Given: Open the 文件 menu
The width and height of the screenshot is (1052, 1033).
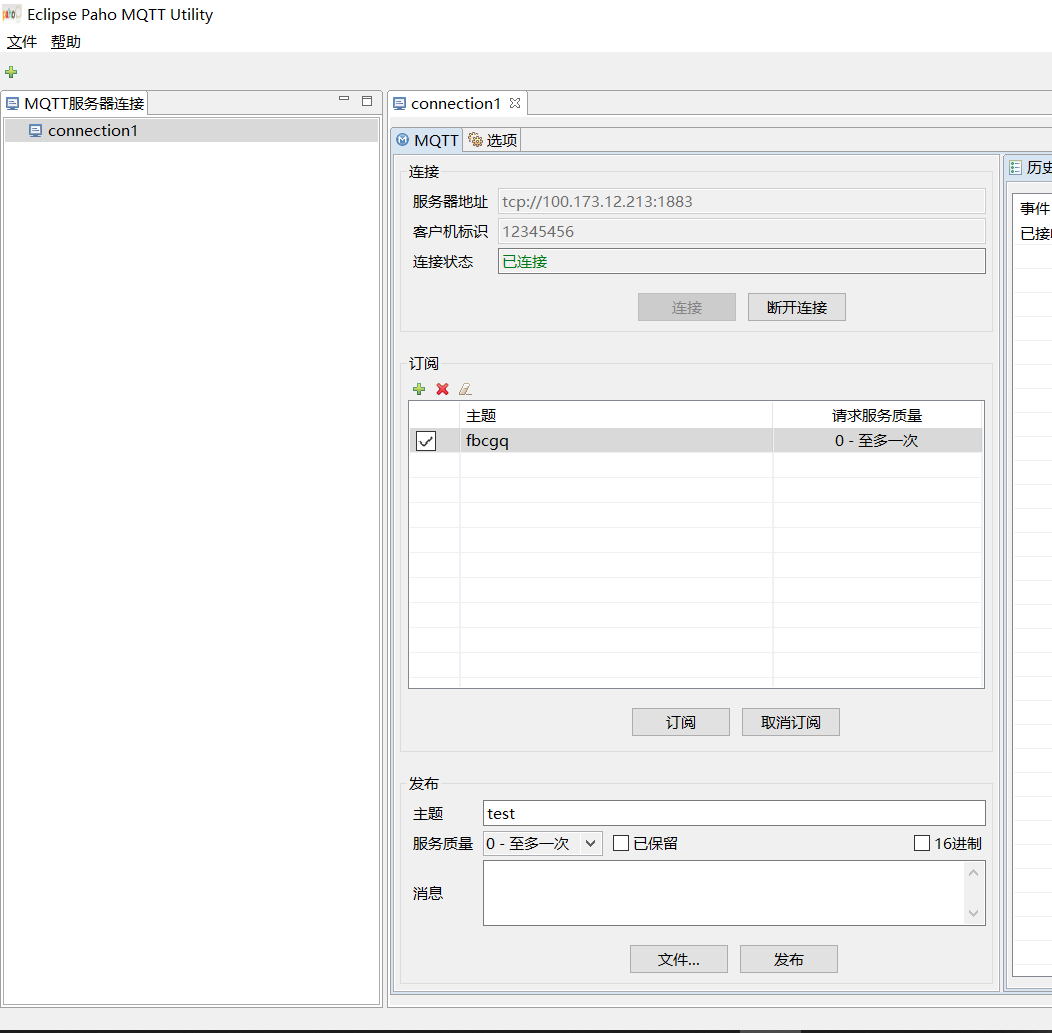Looking at the screenshot, I should (x=22, y=42).
